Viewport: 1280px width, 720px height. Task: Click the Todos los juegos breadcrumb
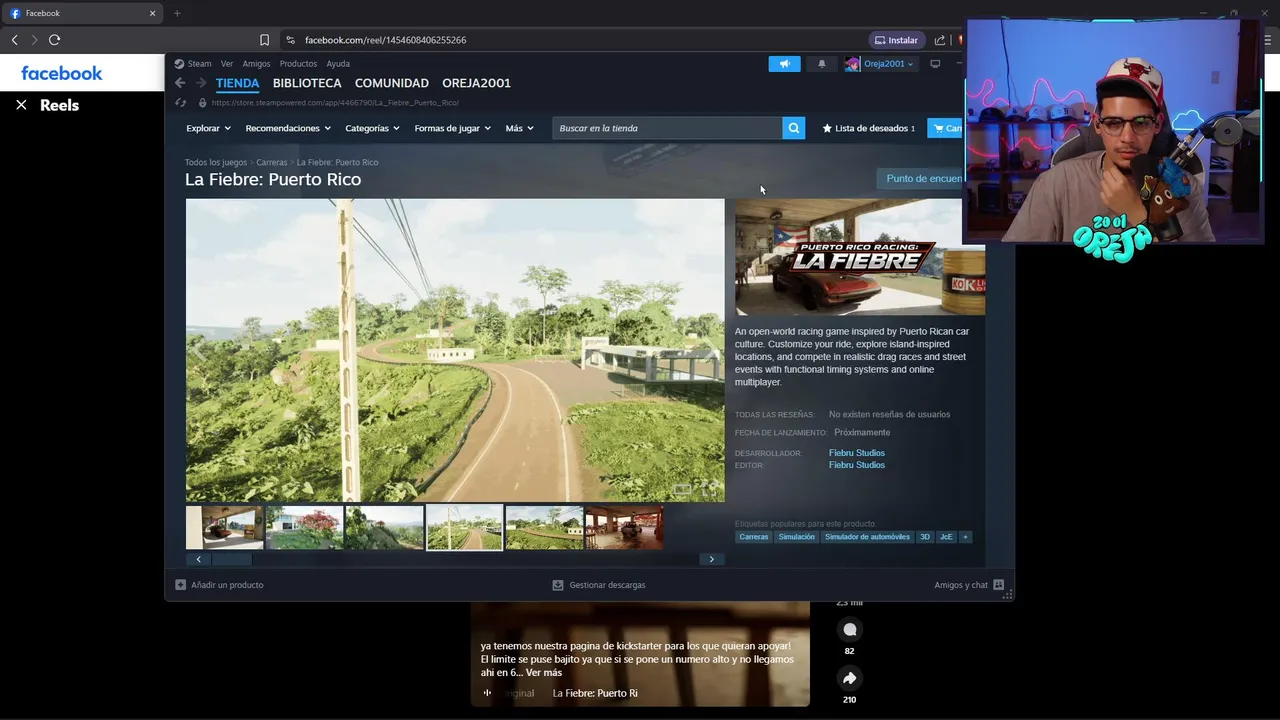215,162
